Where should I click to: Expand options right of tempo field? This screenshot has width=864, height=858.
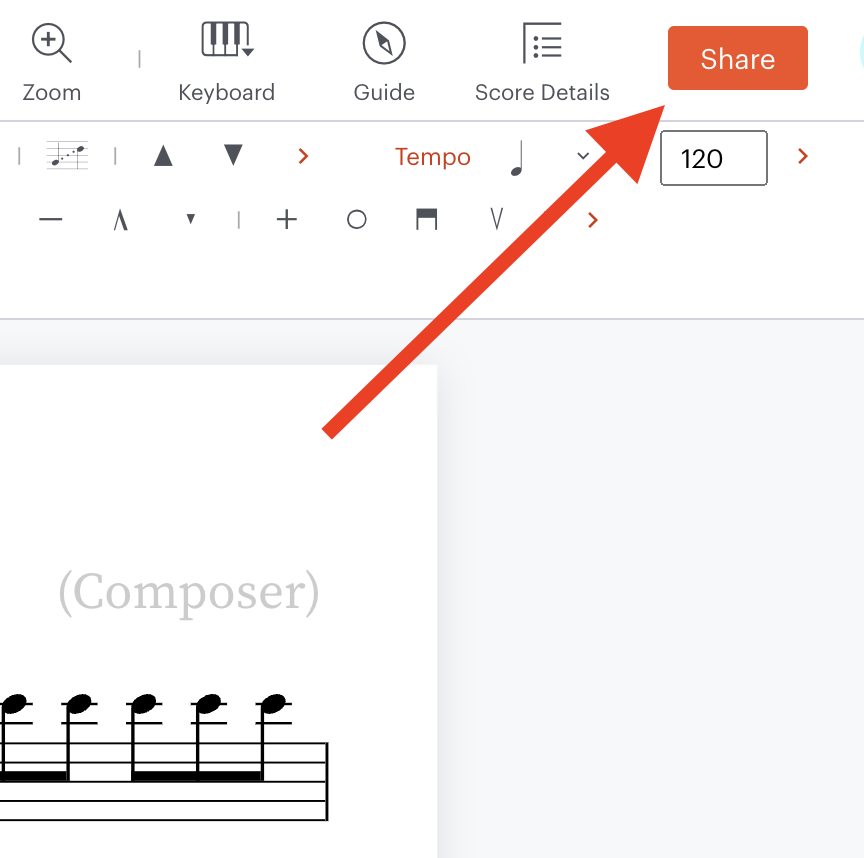pyautogui.click(x=803, y=157)
